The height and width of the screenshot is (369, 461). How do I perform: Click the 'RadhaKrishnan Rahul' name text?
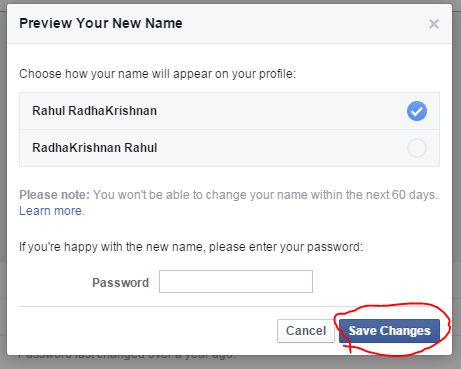pos(94,148)
